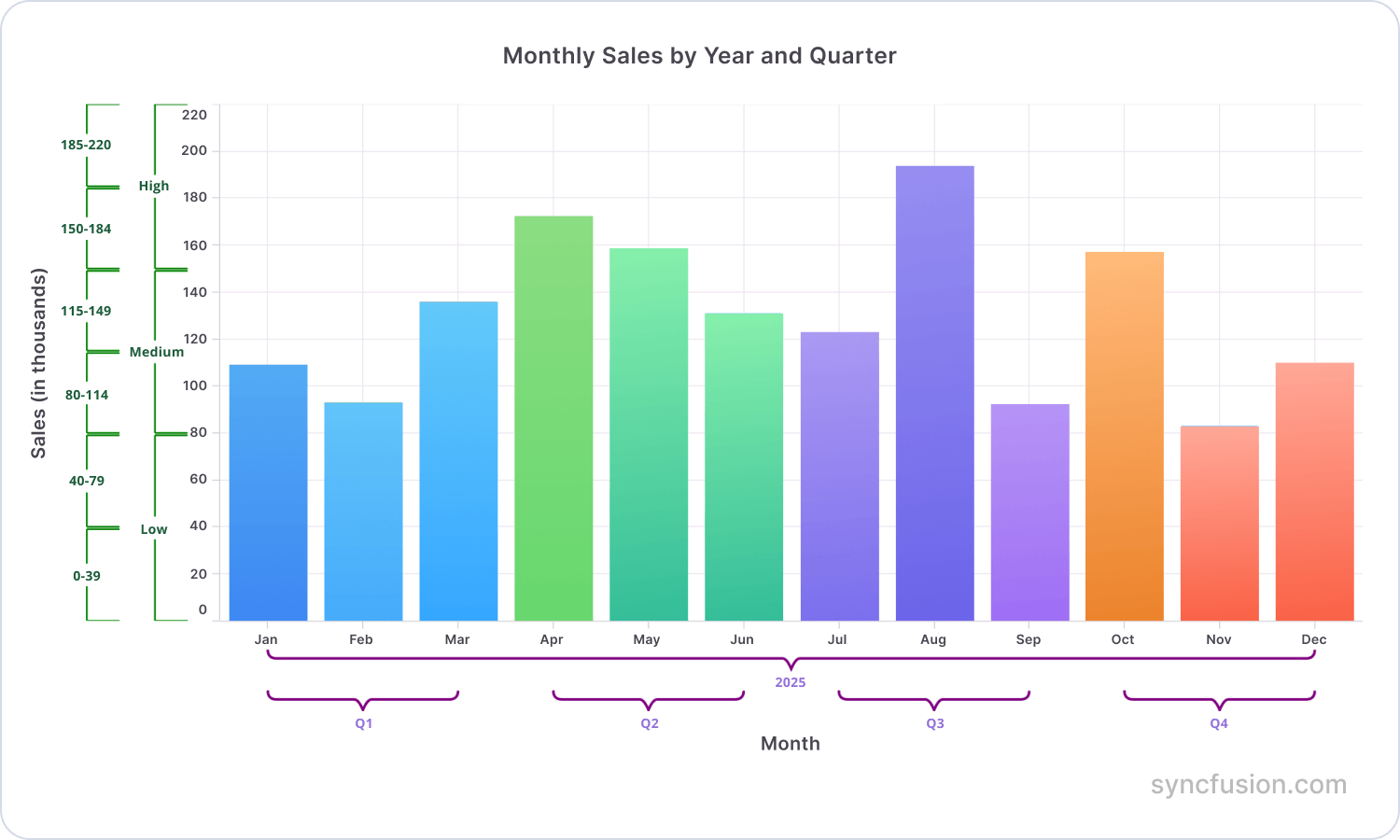Image resolution: width=1400 pixels, height=840 pixels.
Task: Click the 140 y-axis value
Action: point(194,292)
